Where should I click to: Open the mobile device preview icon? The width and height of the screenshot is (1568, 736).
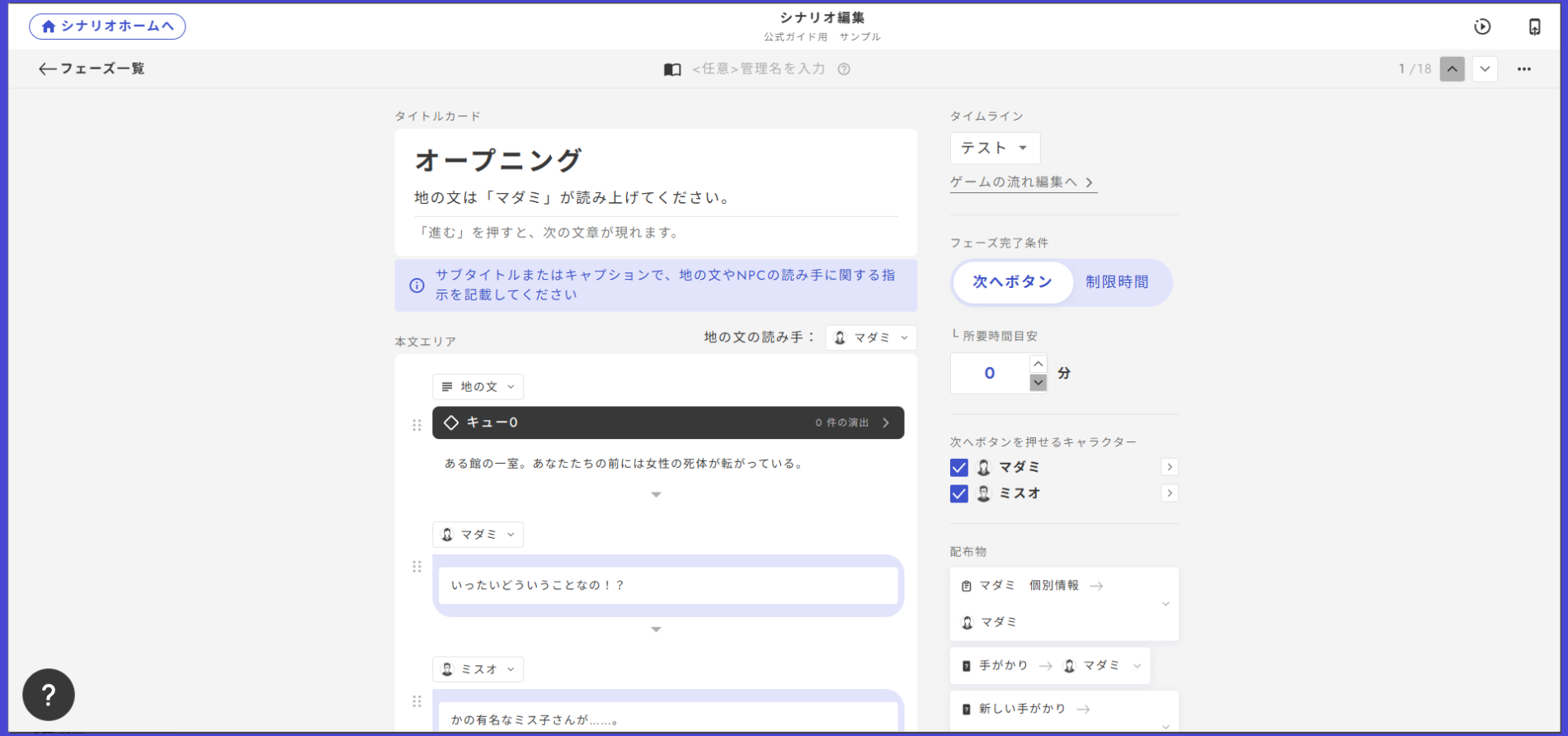[1534, 26]
